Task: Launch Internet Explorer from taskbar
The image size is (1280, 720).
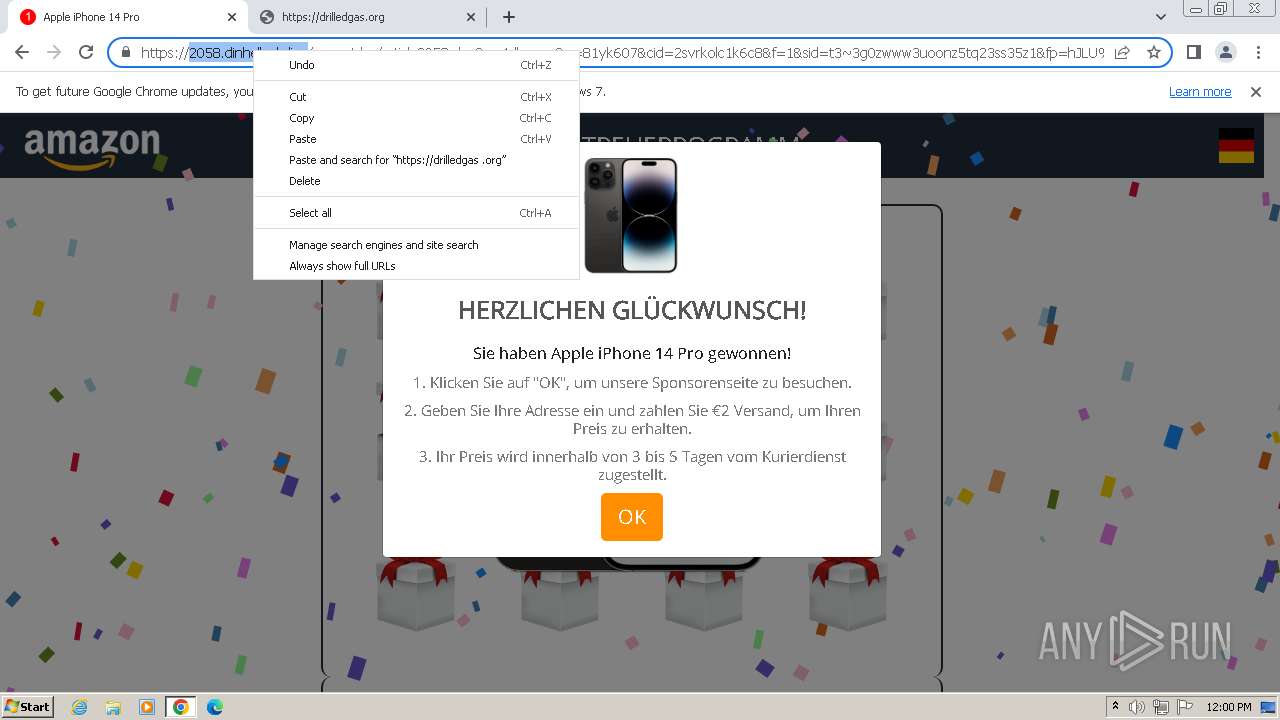Action: (79, 707)
